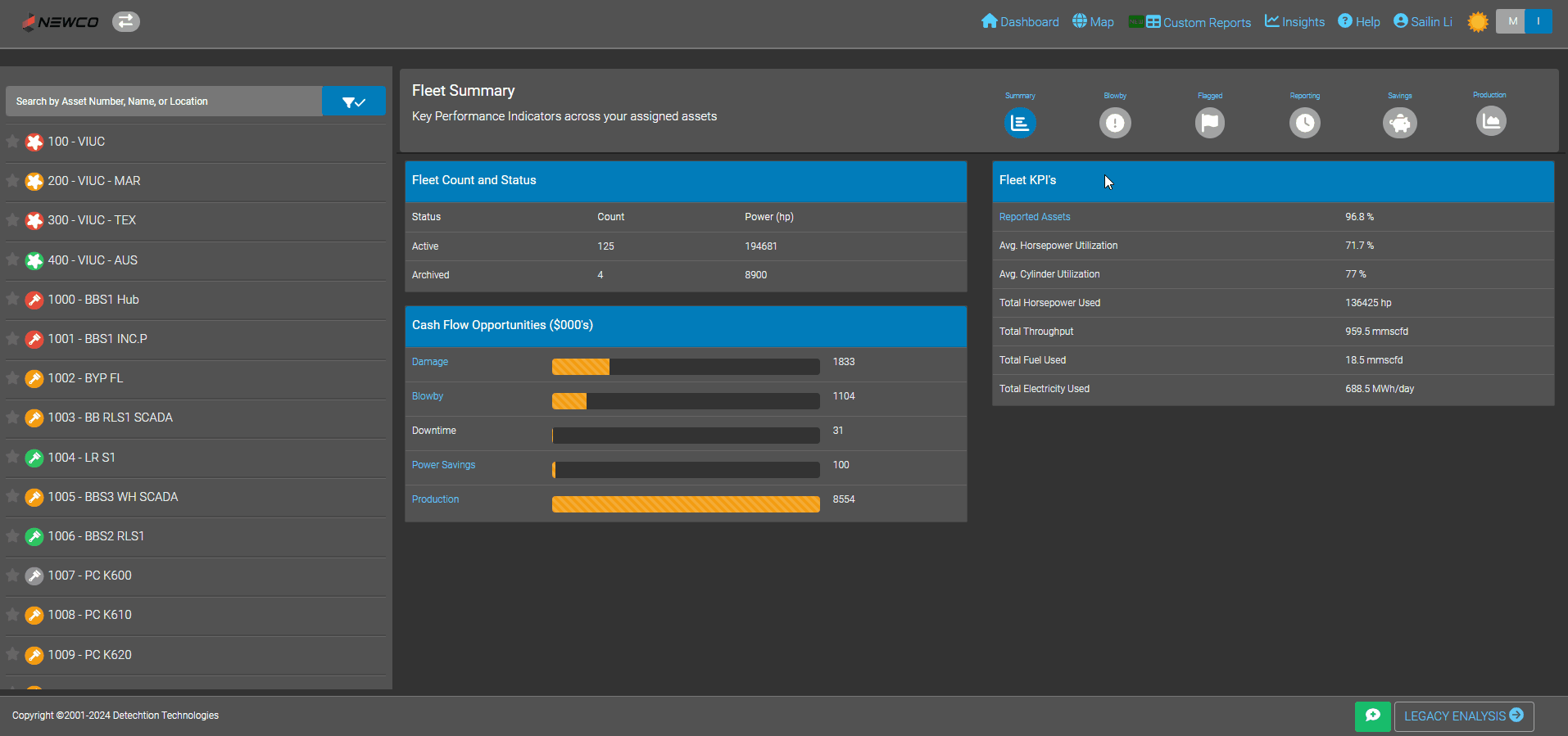Click orange wrench icon of 1009 - PC K620
This screenshot has height=736, width=1568.
coord(34,656)
